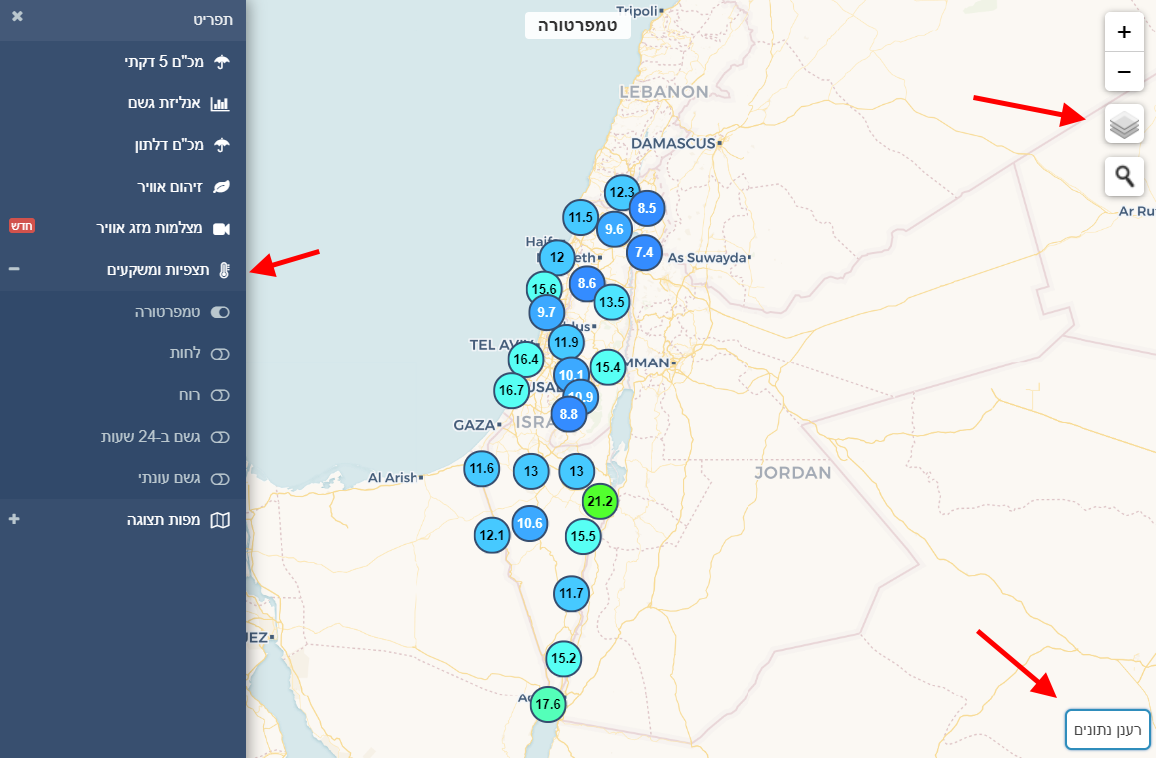
Task: Click the 17.6 station marker near Aqaba
Action: 548,704
